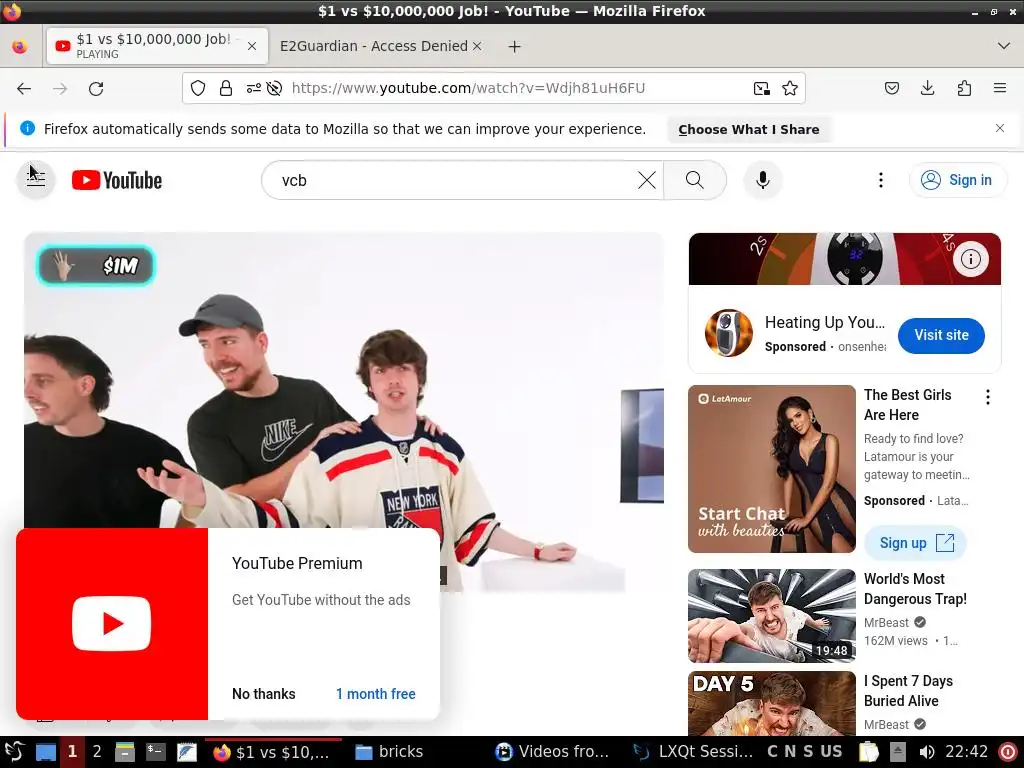This screenshot has height=768, width=1024.
Task: Open the YouTube guide hamburger menu
Action: pyautogui.click(x=36, y=180)
